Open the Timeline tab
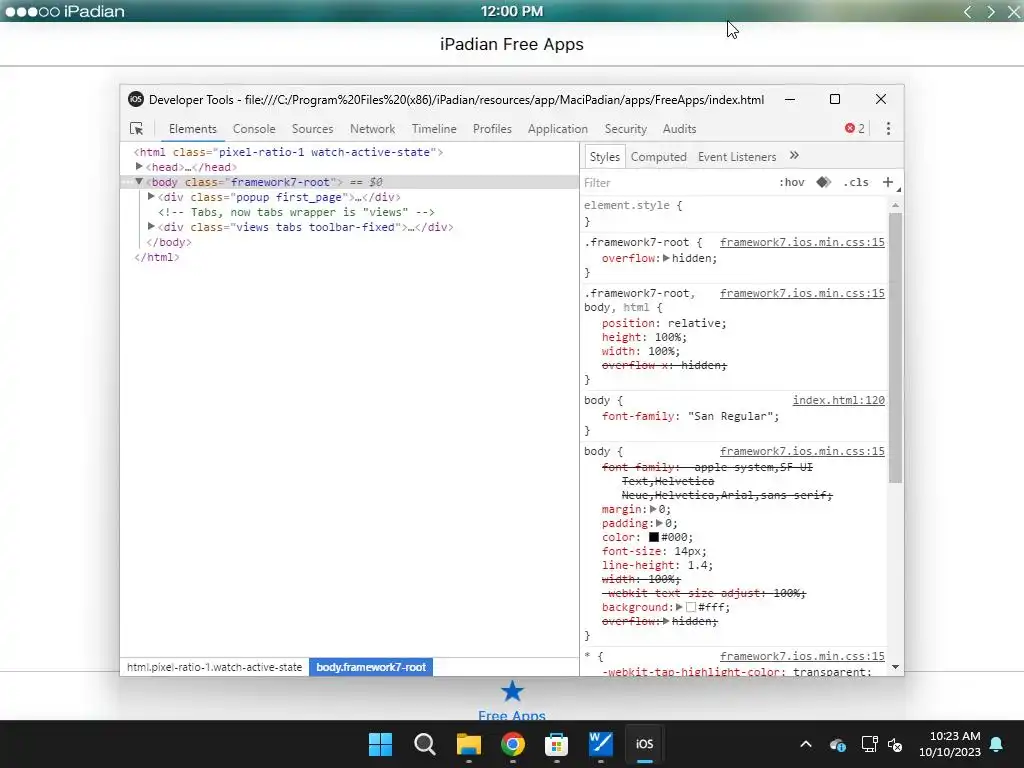The height and width of the screenshot is (768, 1024). pyautogui.click(x=434, y=129)
